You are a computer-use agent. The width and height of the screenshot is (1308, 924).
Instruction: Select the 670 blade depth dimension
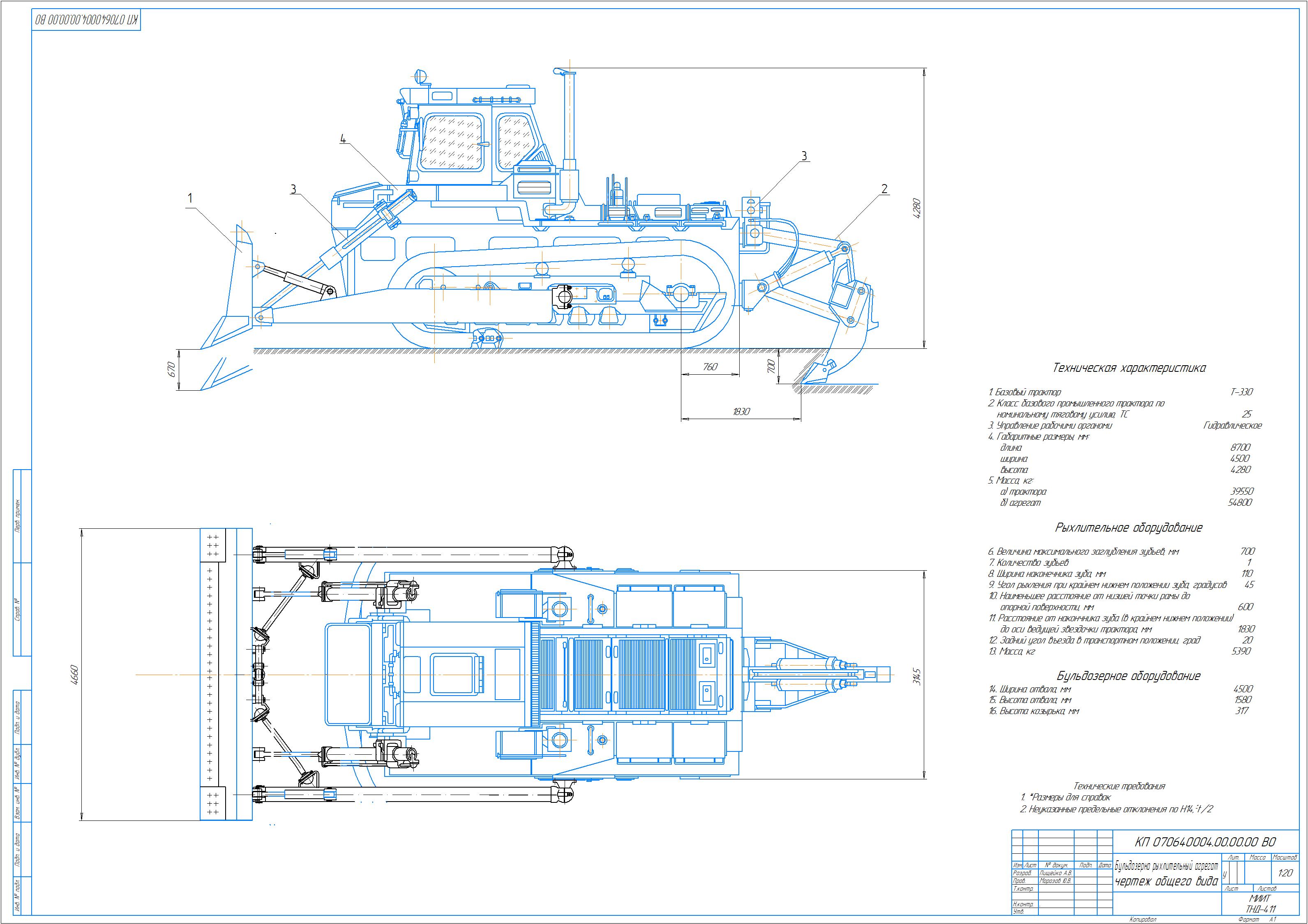171,369
